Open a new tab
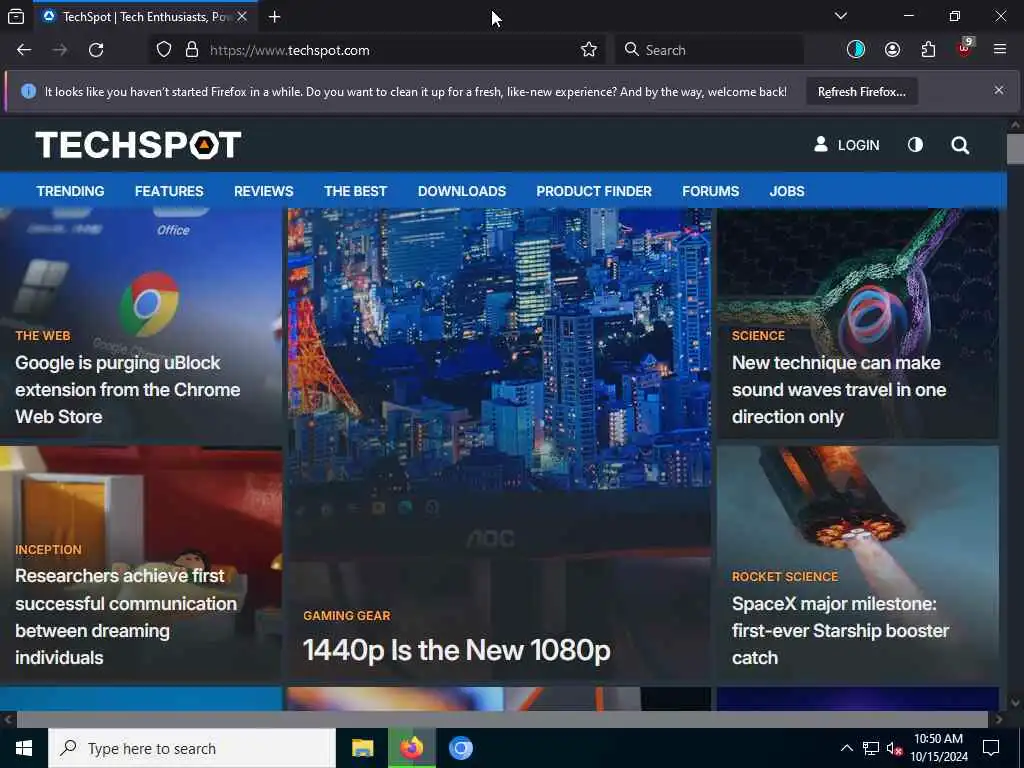1024x768 pixels. tap(274, 16)
